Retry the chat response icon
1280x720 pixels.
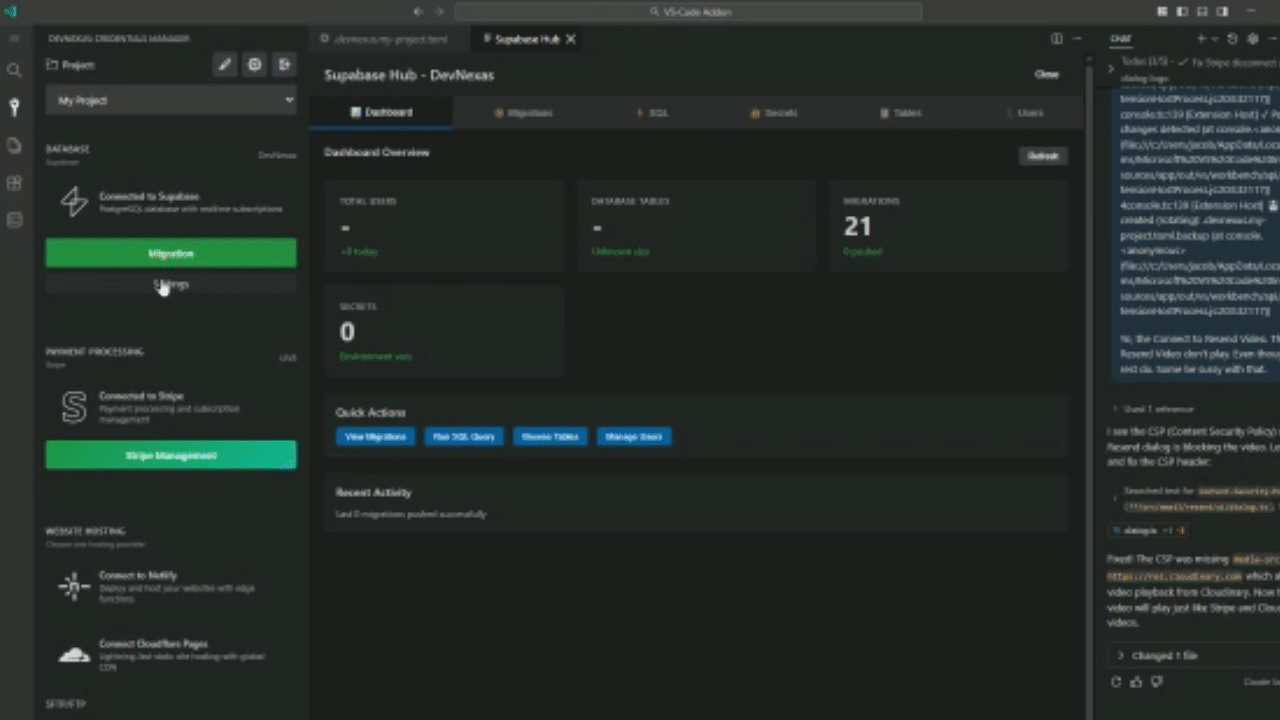(x=1116, y=682)
